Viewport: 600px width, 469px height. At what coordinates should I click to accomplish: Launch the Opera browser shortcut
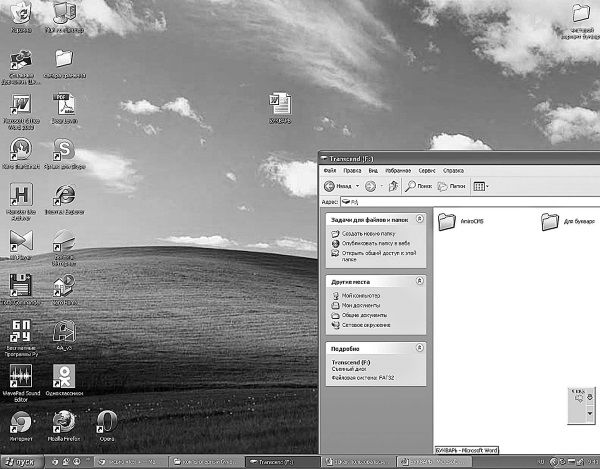107,421
